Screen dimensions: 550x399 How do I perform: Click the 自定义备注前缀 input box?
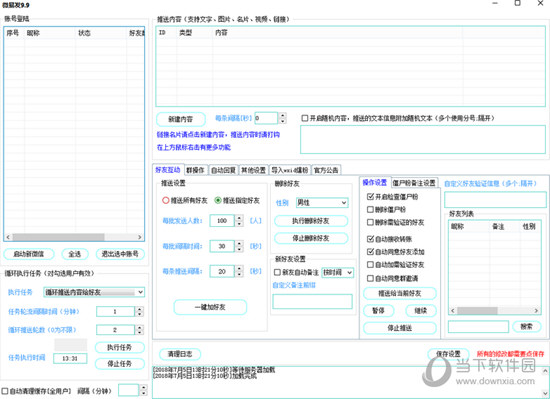click(x=312, y=302)
